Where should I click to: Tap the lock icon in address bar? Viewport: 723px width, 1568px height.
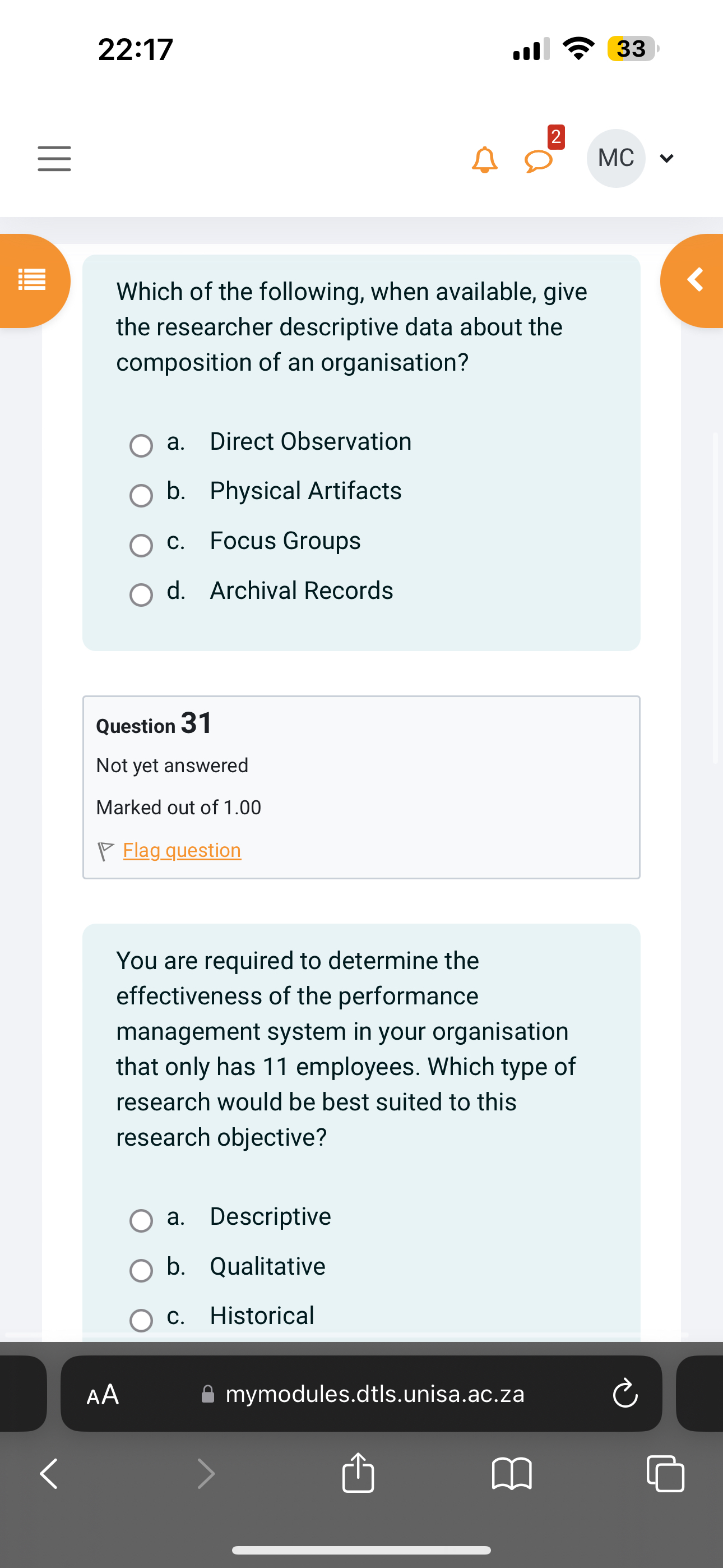click(207, 1394)
